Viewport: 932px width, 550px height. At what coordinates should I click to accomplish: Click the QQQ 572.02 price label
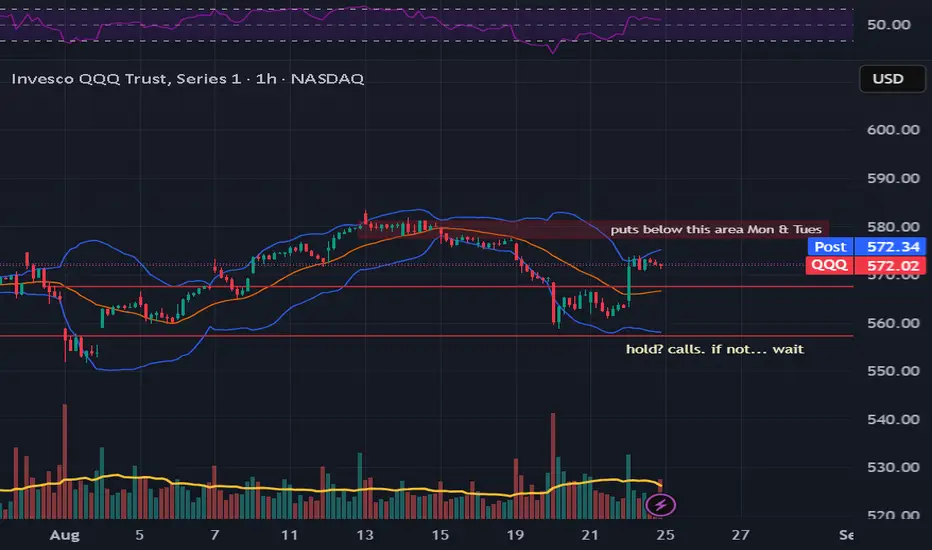tap(865, 265)
